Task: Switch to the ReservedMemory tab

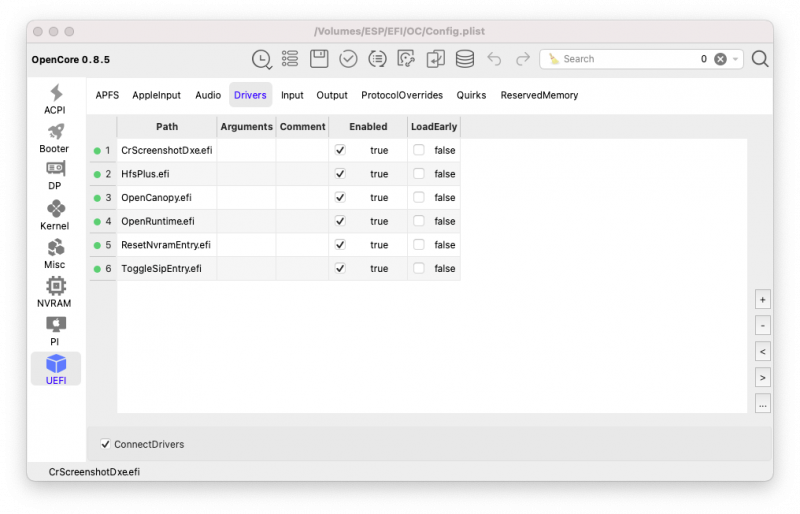Action: click(539, 95)
